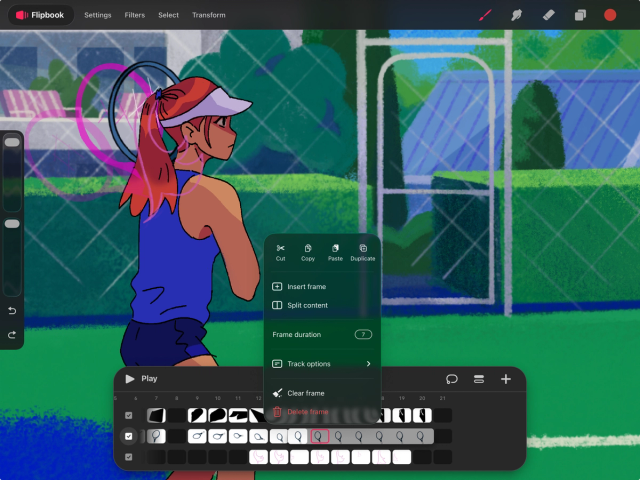Select racket track frame 20 thumbnail
The width and height of the screenshot is (640, 480).
(420, 436)
